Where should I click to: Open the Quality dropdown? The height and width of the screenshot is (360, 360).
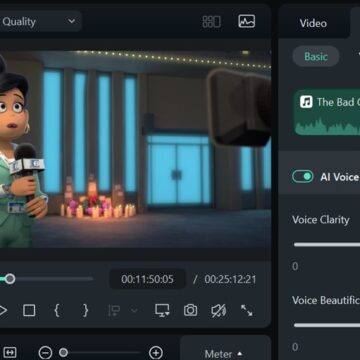click(40, 21)
